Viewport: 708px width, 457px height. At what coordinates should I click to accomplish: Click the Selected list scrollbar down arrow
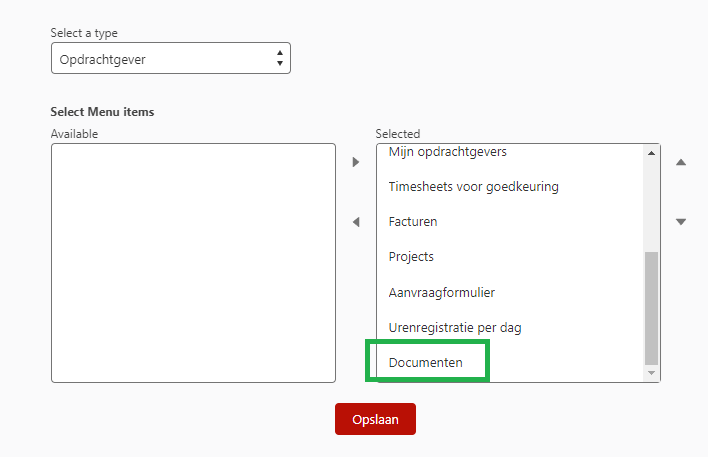point(652,373)
